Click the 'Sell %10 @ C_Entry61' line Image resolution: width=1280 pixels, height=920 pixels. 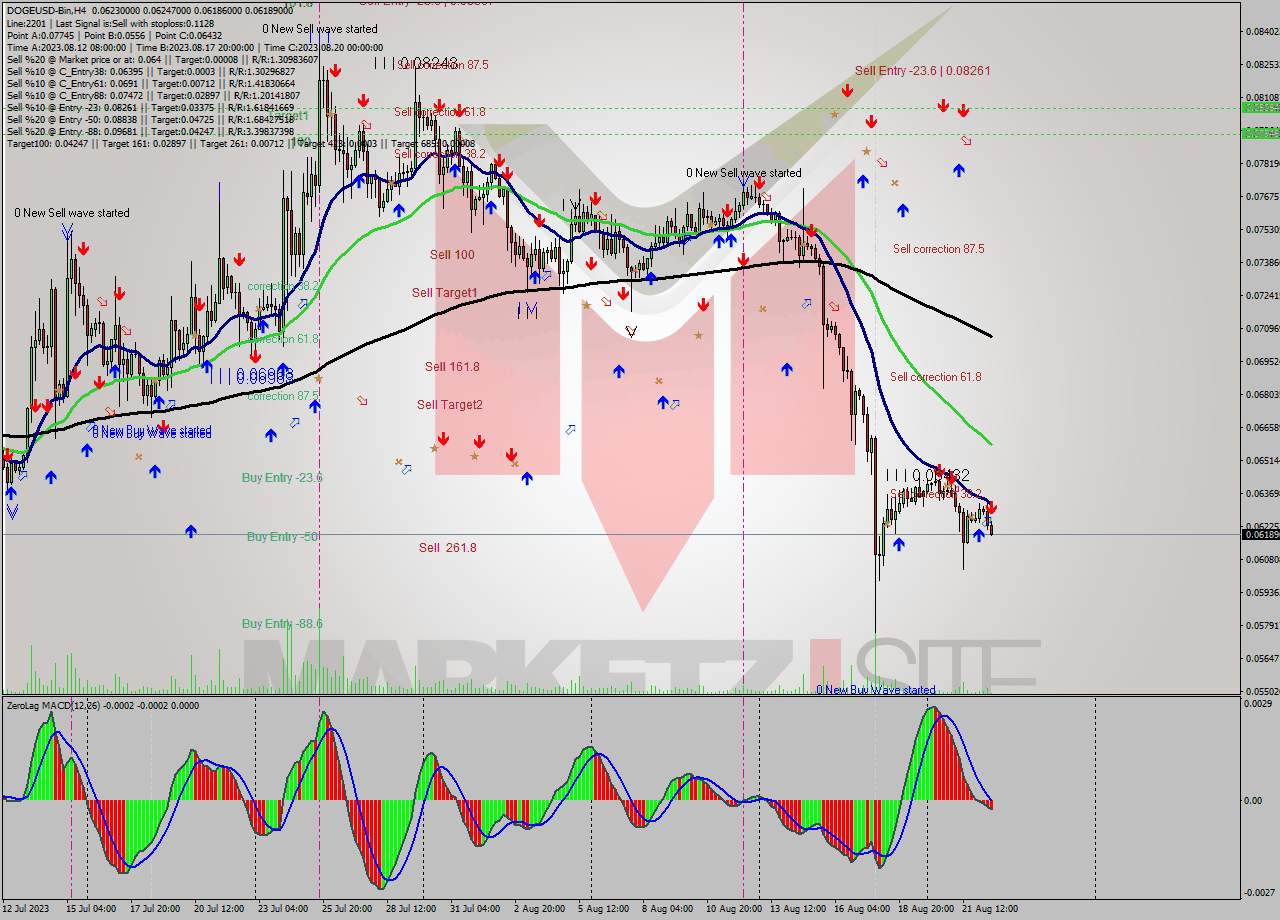(151, 83)
